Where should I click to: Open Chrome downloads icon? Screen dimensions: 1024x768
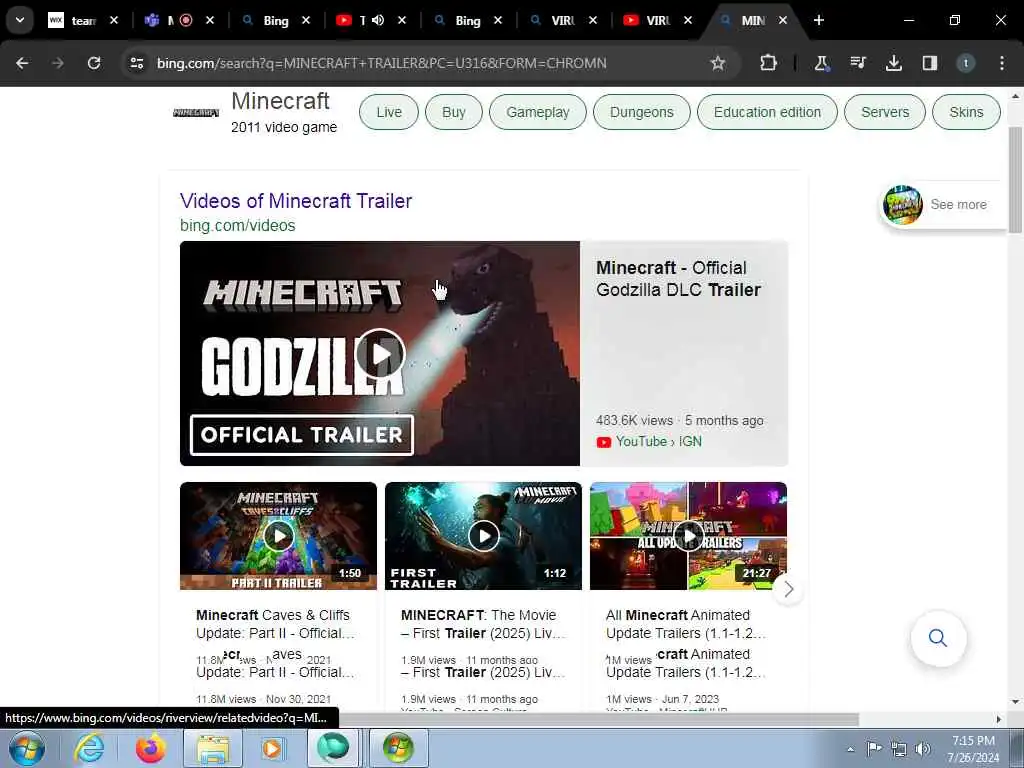click(893, 63)
